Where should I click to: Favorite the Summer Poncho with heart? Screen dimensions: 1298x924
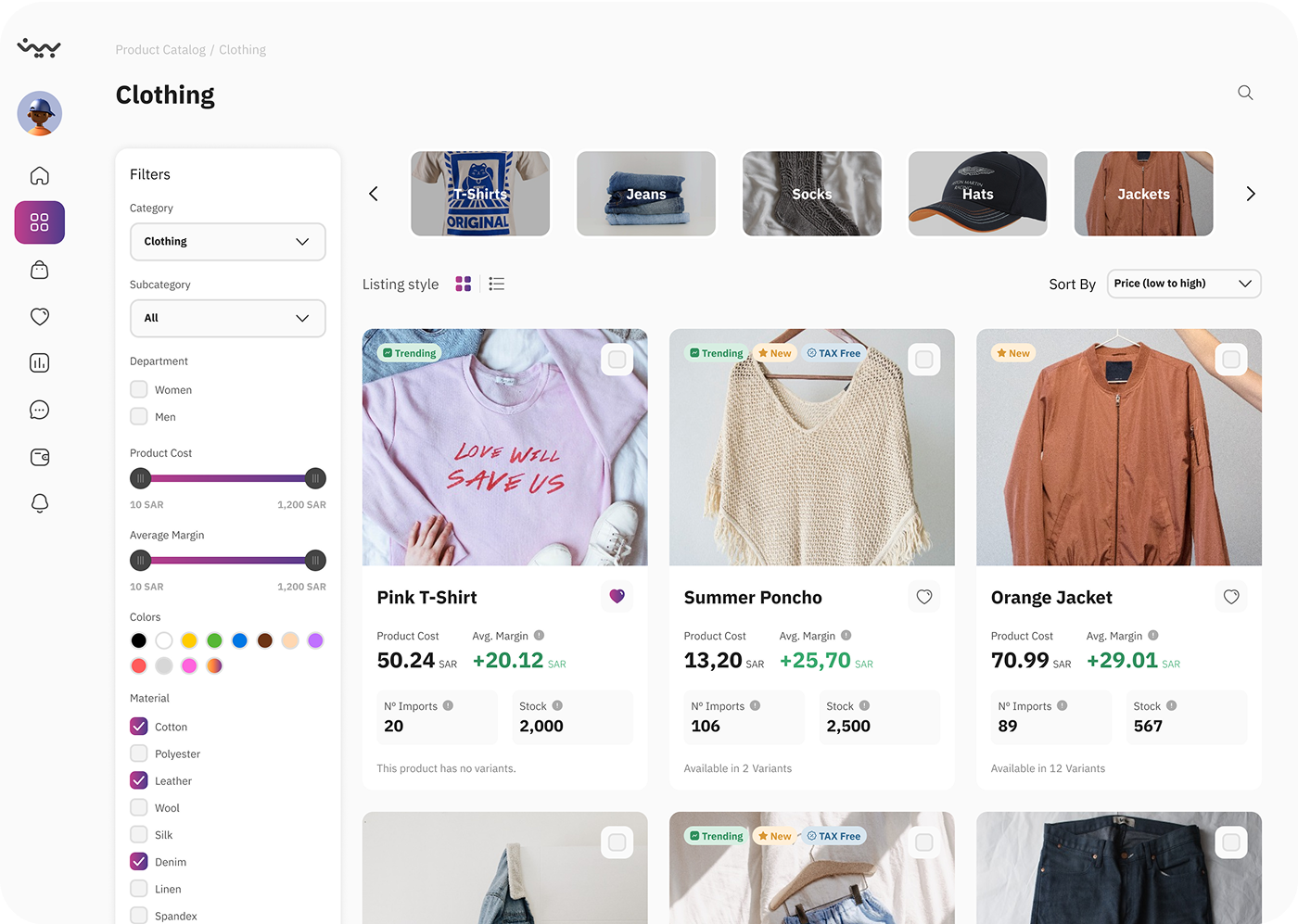coord(924,597)
